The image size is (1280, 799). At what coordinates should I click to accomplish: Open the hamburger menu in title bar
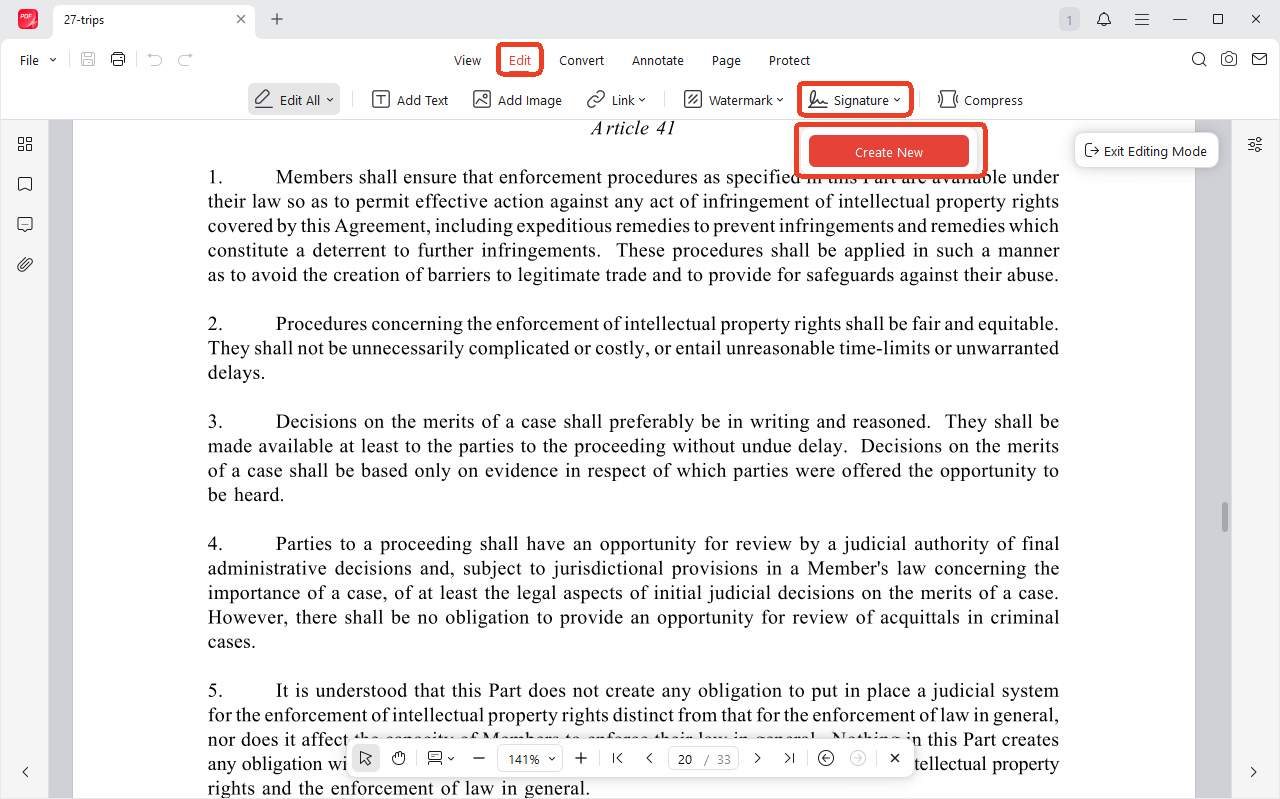pyautogui.click(x=1141, y=19)
